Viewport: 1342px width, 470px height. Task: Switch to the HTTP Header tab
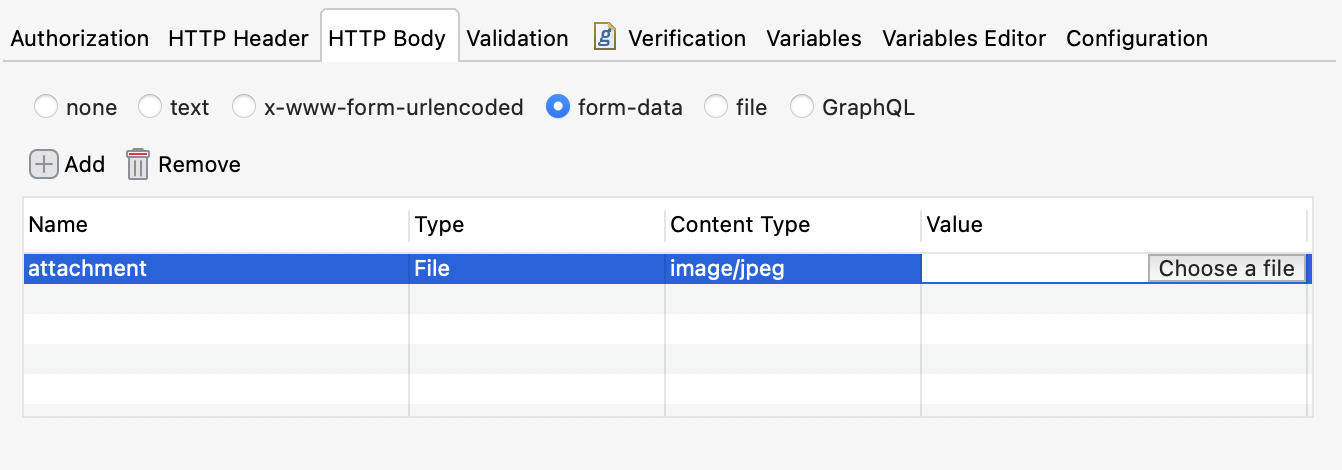pos(238,39)
